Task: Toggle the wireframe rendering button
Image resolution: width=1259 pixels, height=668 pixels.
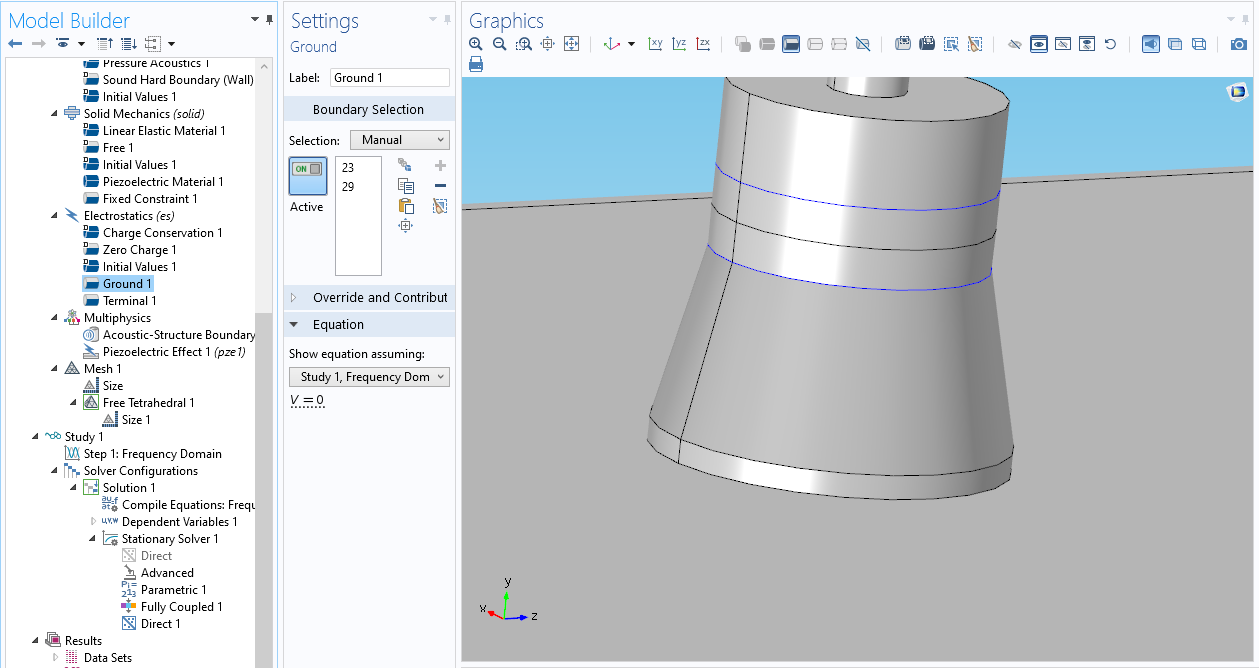Action: tap(1199, 44)
